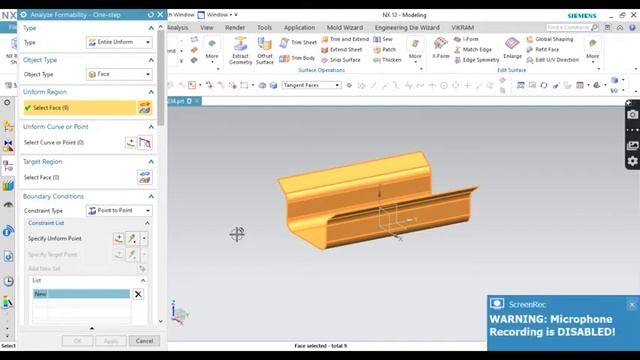Close the Analyze Formability dialog
This screenshot has width=640, height=360.
pyautogui.click(x=160, y=15)
